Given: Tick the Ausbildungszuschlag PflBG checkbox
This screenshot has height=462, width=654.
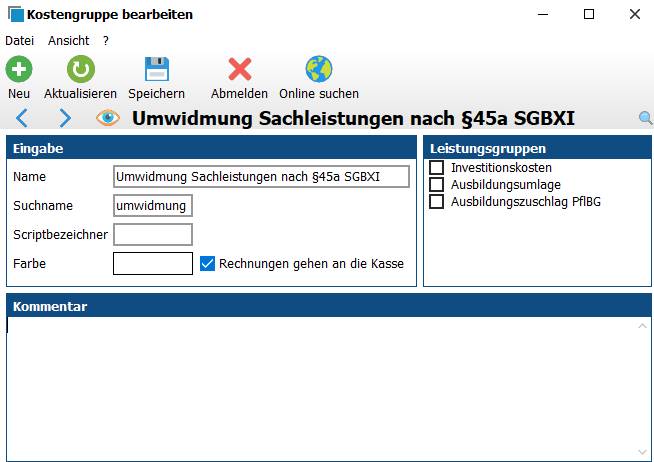Looking at the screenshot, I should point(436,201).
